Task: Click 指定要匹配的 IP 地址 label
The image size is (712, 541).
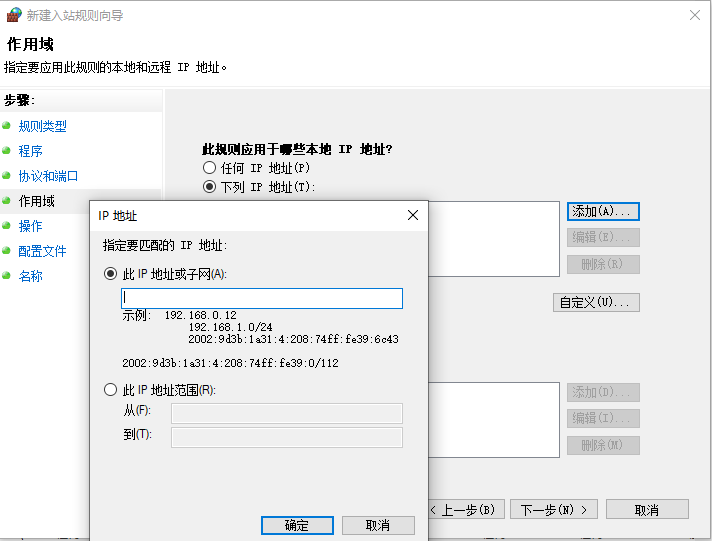Action: click(165, 245)
